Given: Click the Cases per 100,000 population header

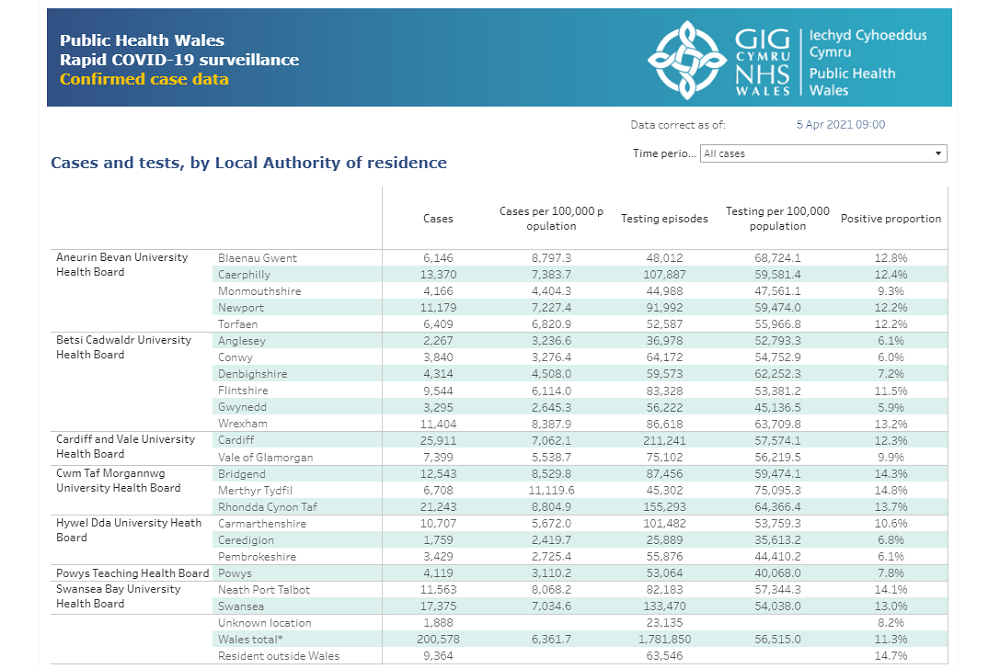Looking at the screenshot, I should tap(551, 219).
